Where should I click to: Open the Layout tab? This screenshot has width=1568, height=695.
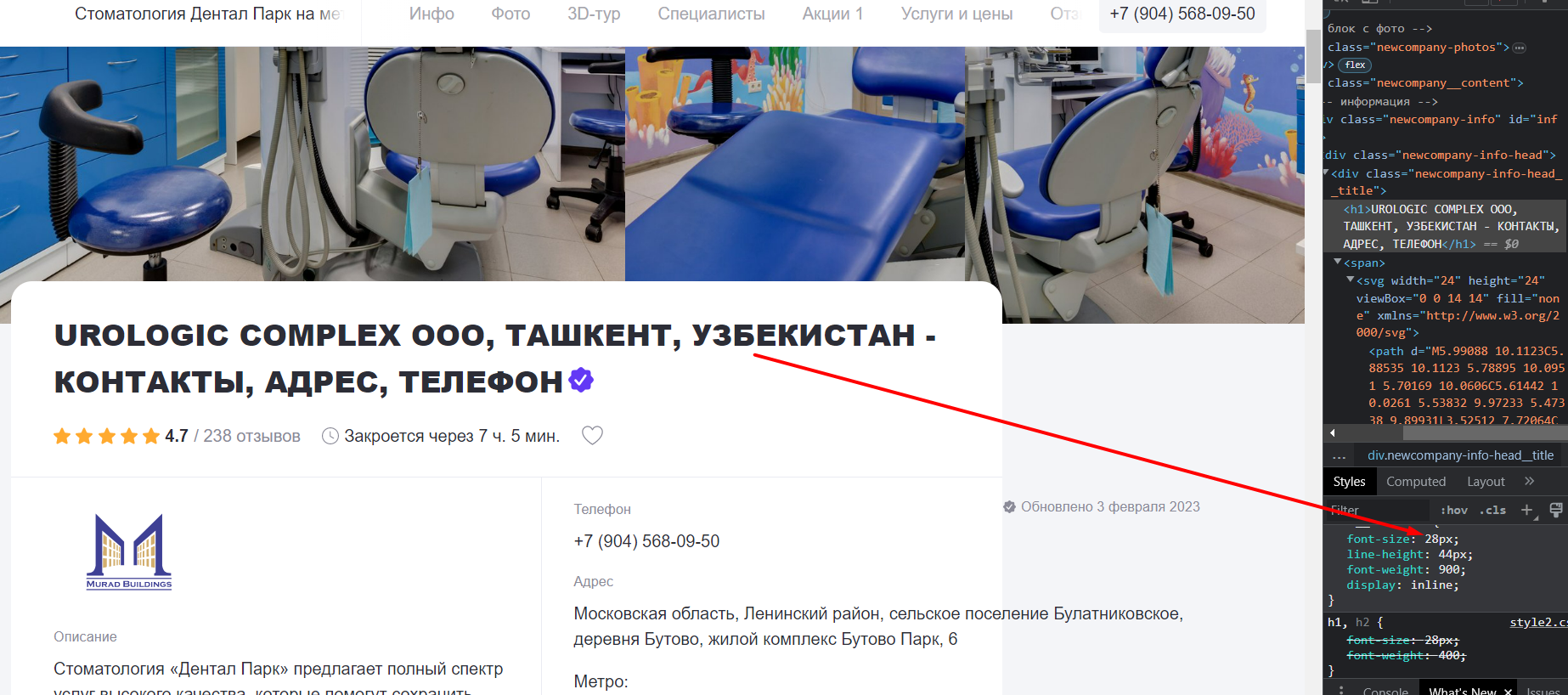pos(1486,481)
